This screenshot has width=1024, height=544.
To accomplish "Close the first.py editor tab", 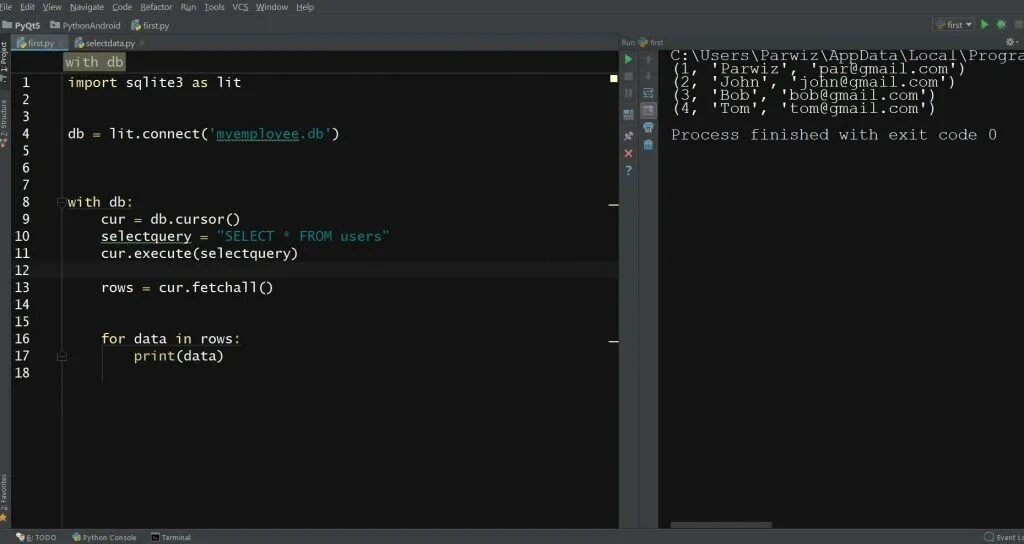I will click(61, 43).
